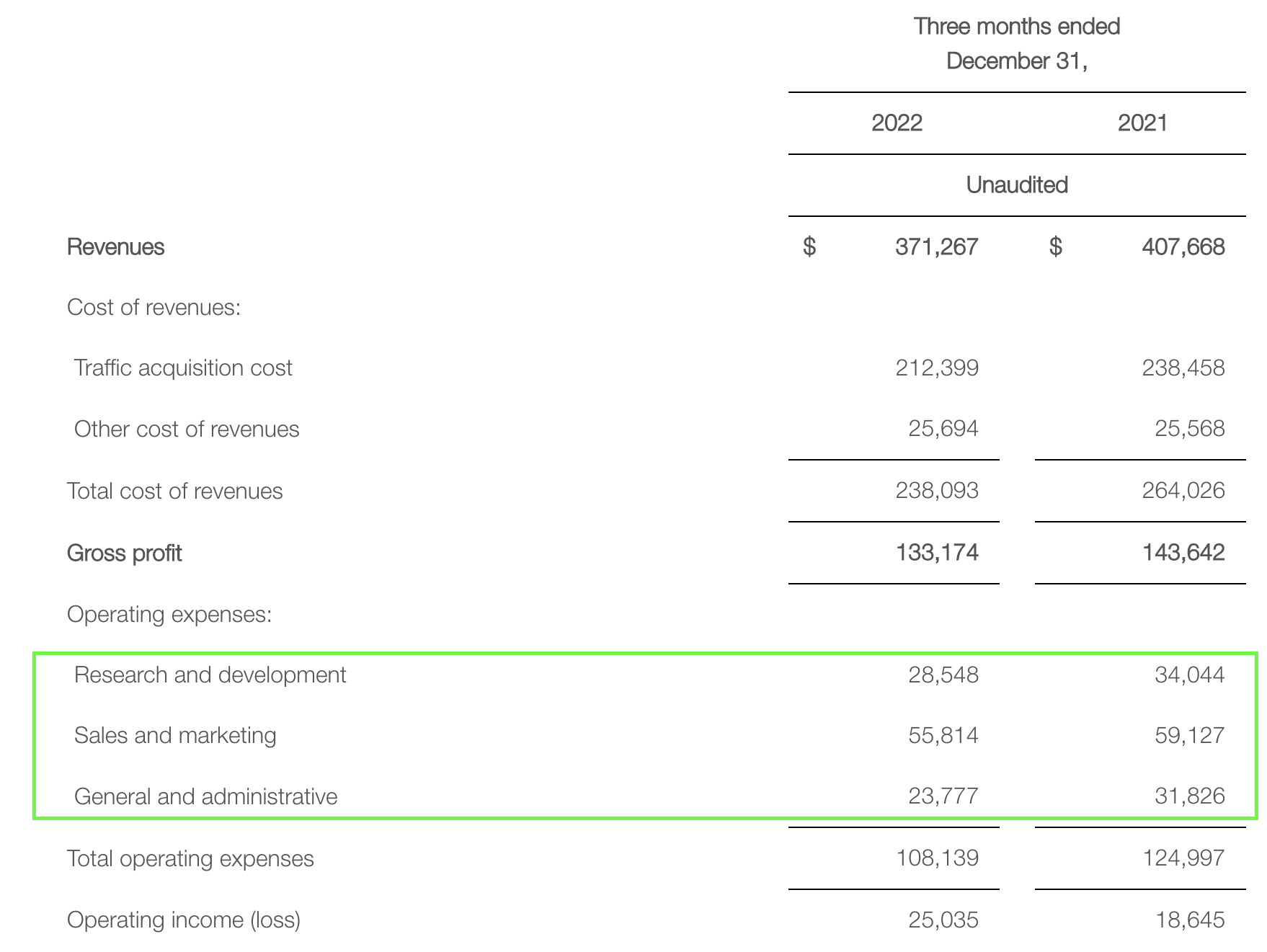Click the 'Research and development' label
Viewport: 1267px width, 952px height.
(210, 675)
